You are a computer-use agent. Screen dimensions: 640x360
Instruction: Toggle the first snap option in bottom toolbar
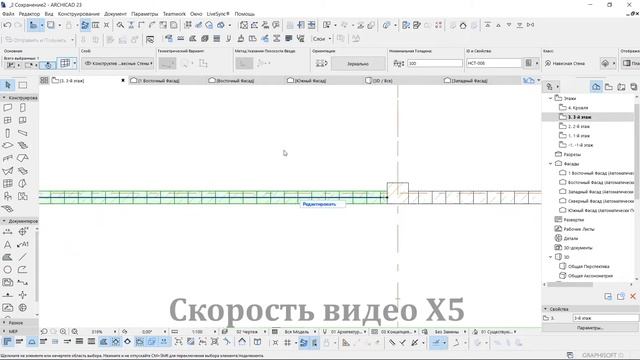click(x=7, y=342)
